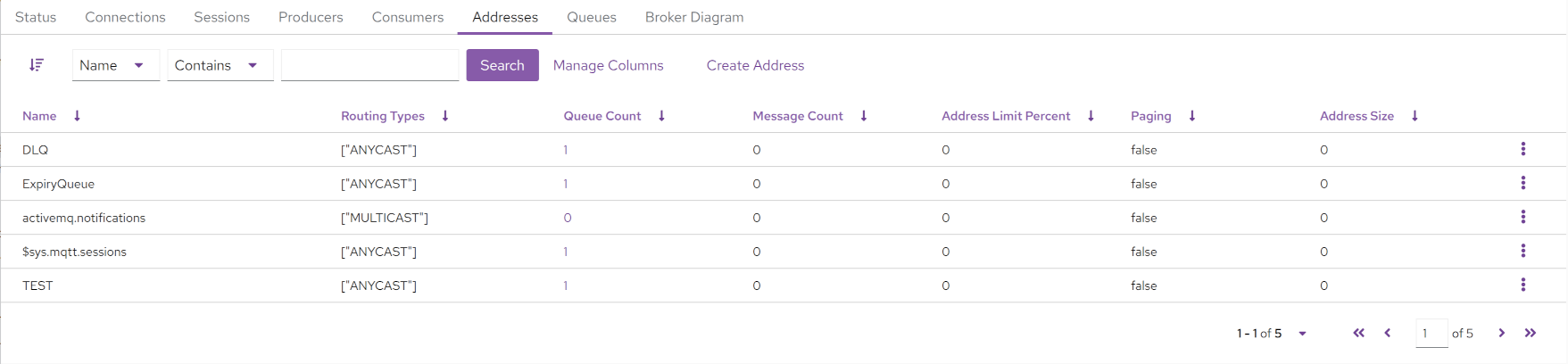The height and width of the screenshot is (364, 1568).
Task: Switch to the Producers tab
Action: click(311, 17)
